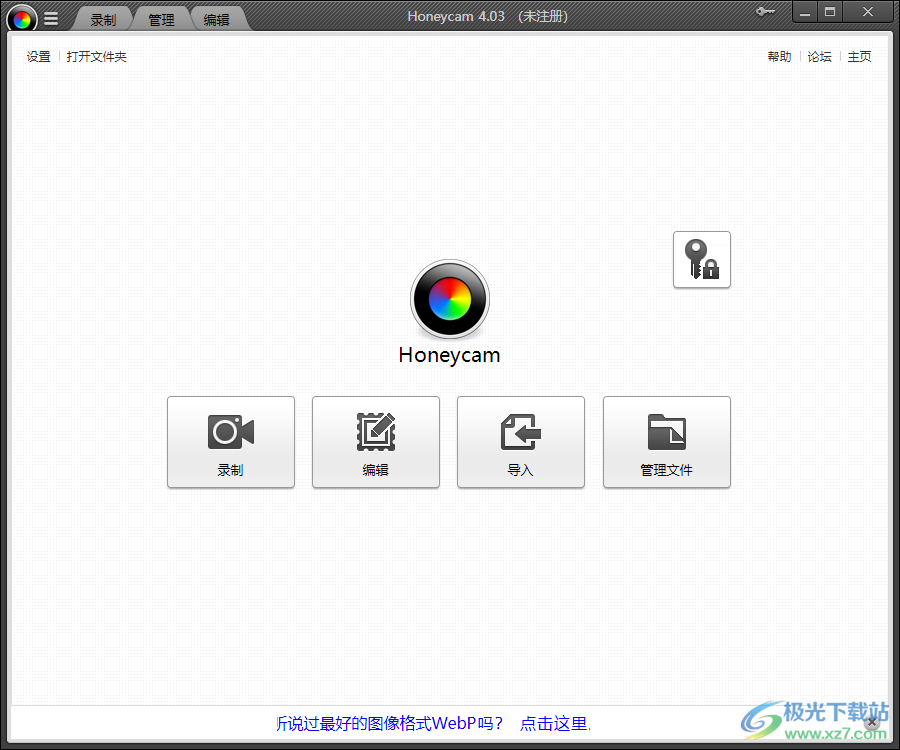Switch to the 录制 tab
Screen dimensions: 900x750
click(103, 20)
